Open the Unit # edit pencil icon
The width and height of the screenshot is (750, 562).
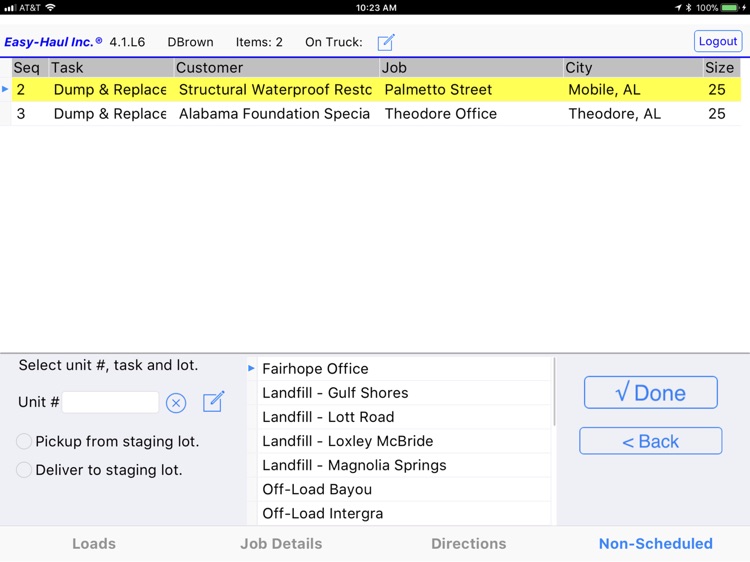pos(213,402)
